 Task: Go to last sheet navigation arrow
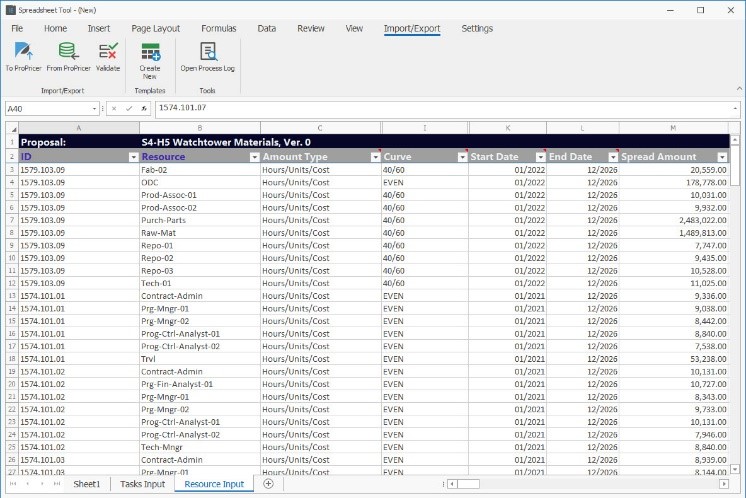click(57, 484)
